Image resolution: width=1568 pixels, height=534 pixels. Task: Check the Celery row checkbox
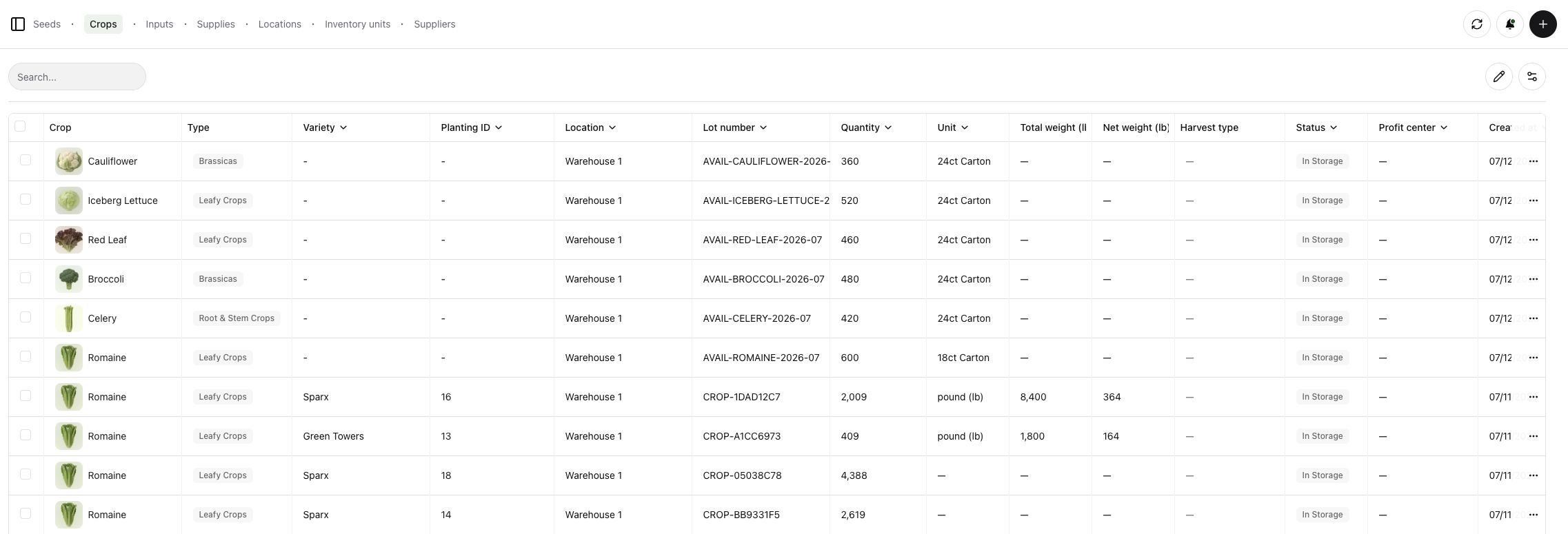pyautogui.click(x=26, y=317)
